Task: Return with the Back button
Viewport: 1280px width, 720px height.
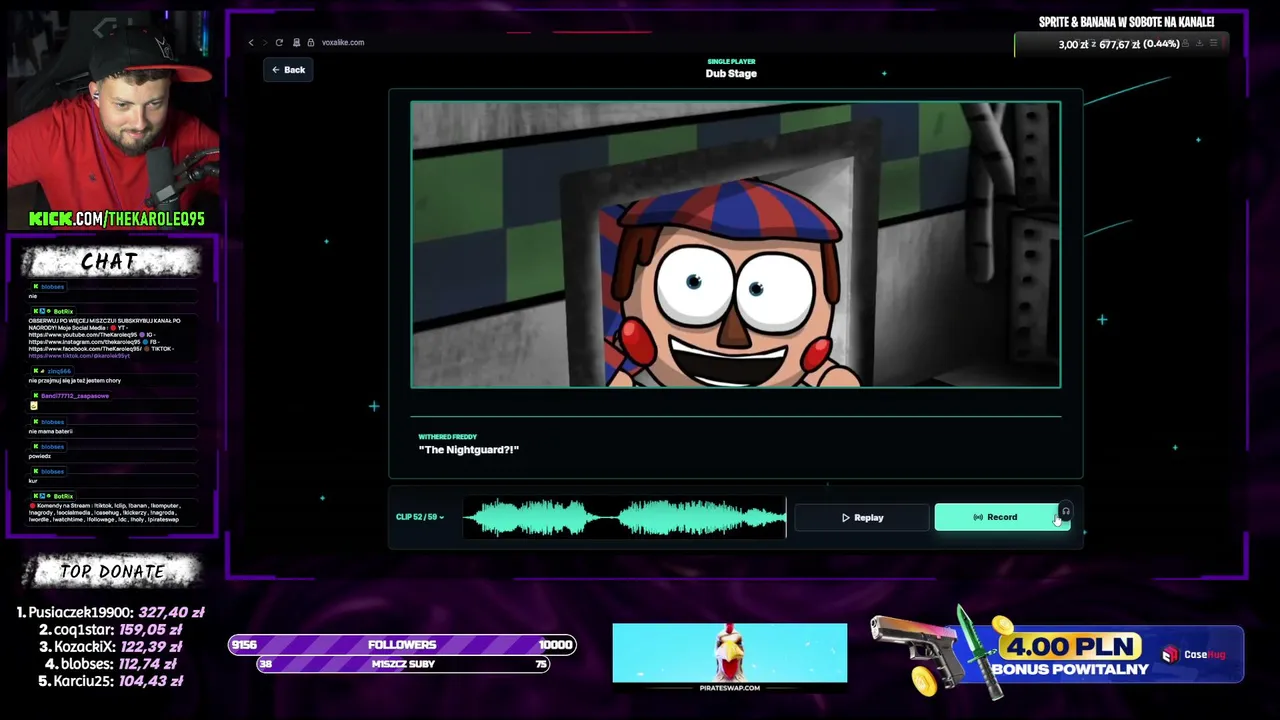Action: (288, 70)
